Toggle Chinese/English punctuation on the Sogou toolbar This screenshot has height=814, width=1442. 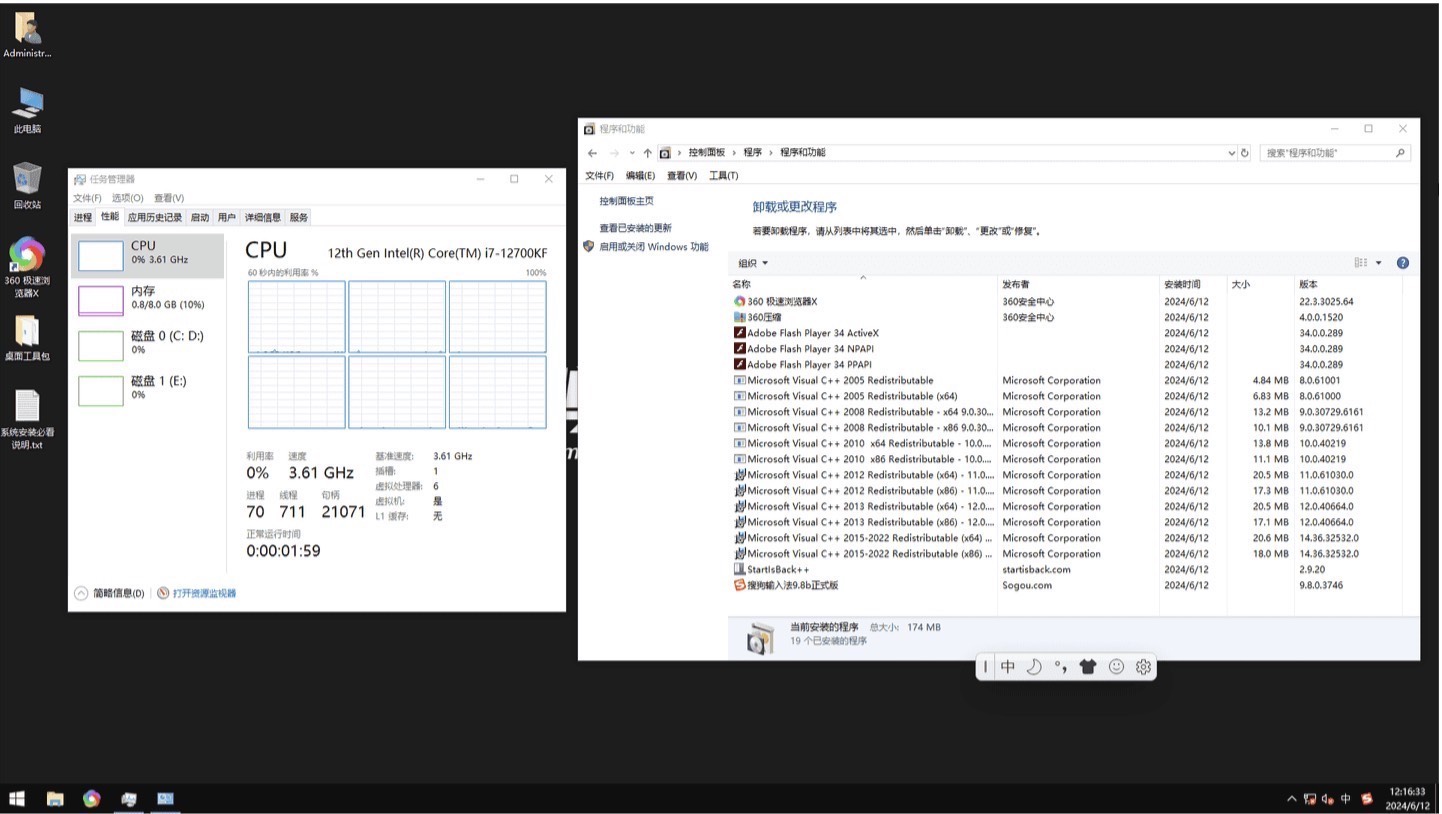click(x=1061, y=667)
